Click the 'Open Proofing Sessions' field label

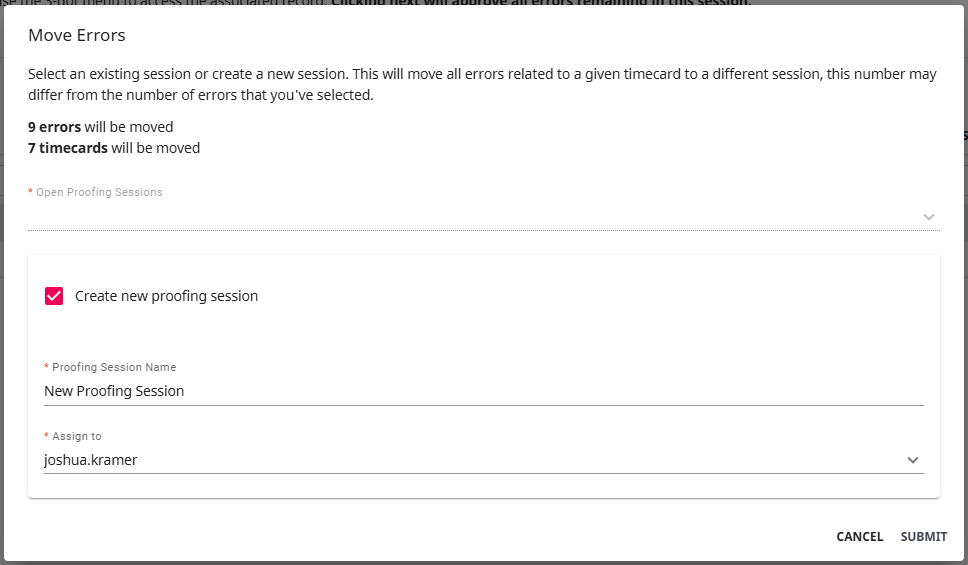point(99,192)
